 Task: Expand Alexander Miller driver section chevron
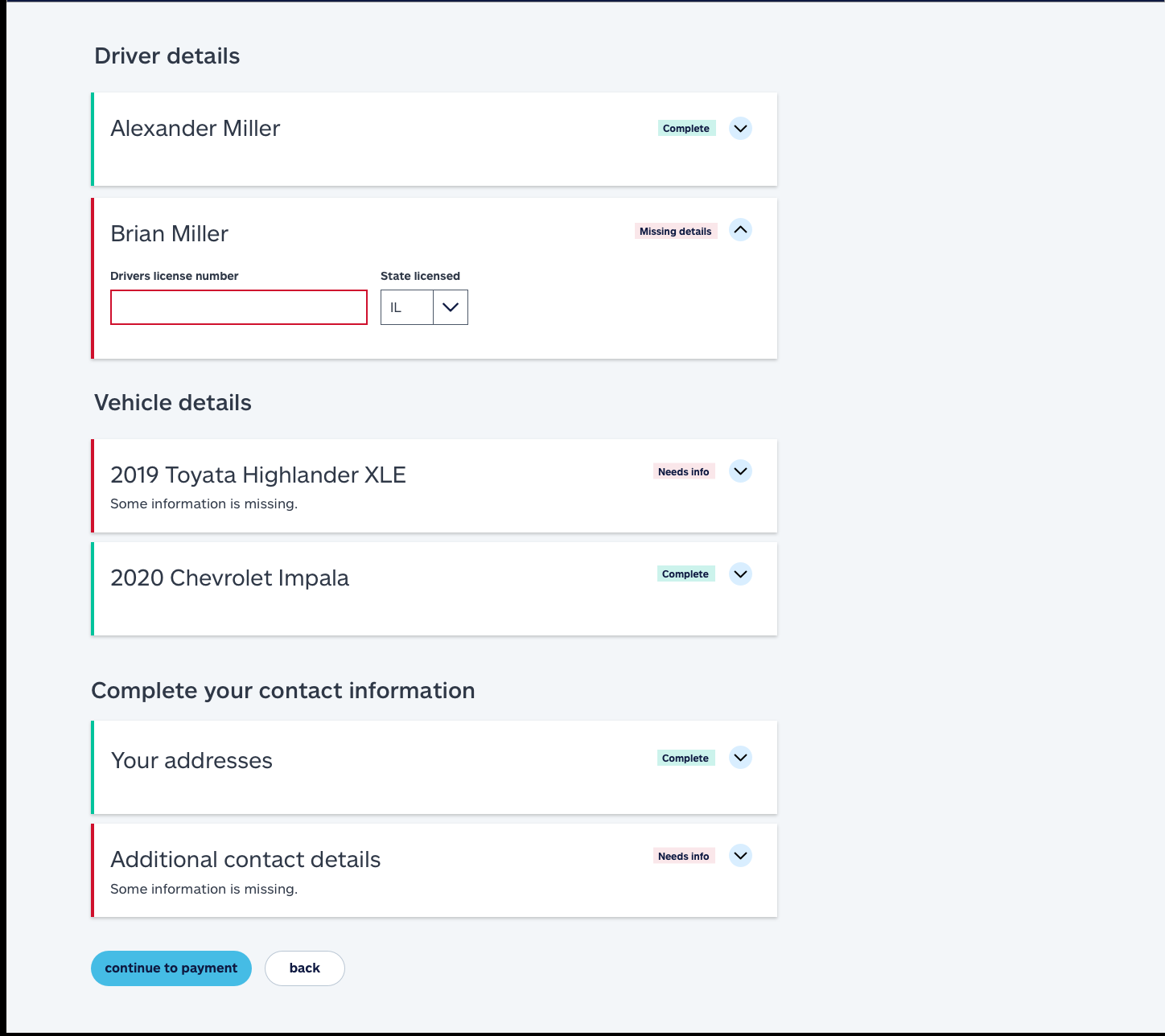pyautogui.click(x=740, y=128)
